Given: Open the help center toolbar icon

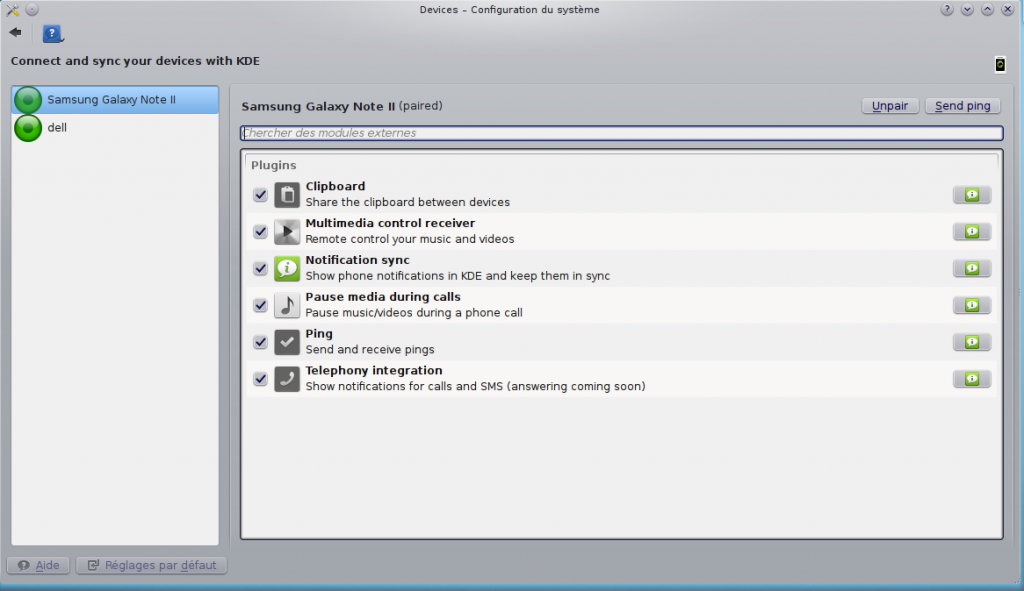Looking at the screenshot, I should pos(52,33).
